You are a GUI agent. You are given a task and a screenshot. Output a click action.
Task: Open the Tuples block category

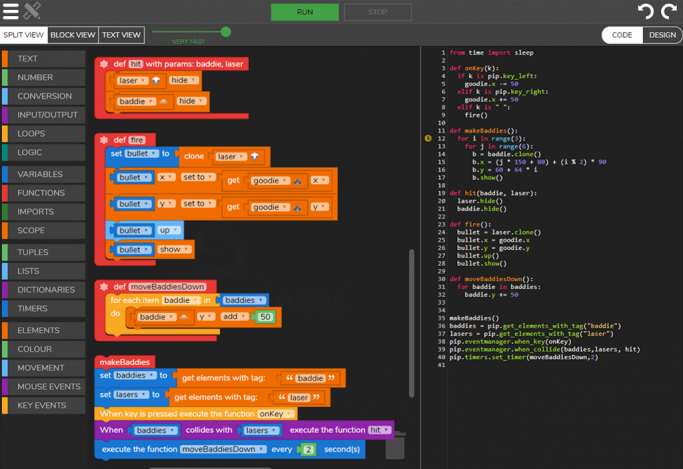[x=44, y=252]
